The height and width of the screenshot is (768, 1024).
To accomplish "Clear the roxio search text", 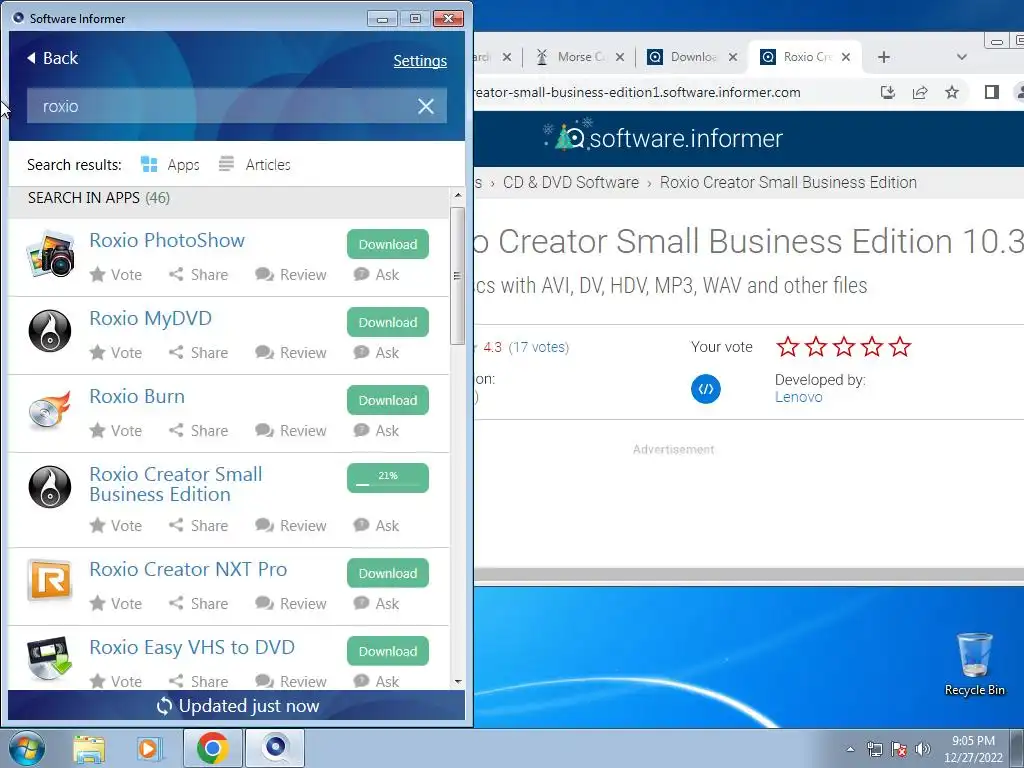I will (426, 106).
